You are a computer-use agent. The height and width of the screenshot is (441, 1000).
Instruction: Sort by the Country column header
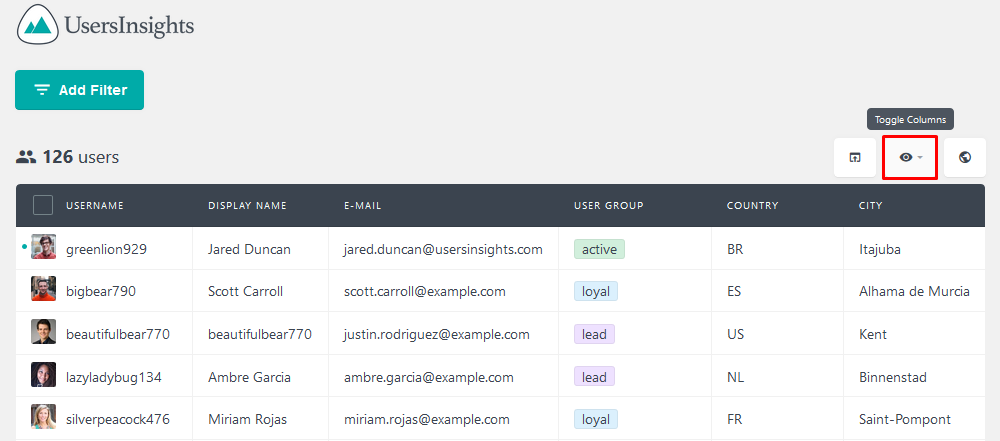pyautogui.click(x=753, y=206)
